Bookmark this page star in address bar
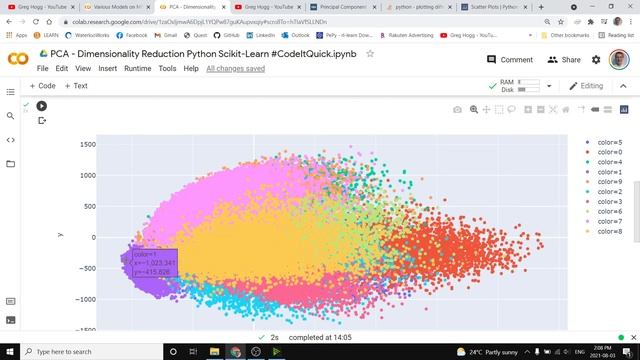This screenshot has width=640, height=360. tap(561, 22)
